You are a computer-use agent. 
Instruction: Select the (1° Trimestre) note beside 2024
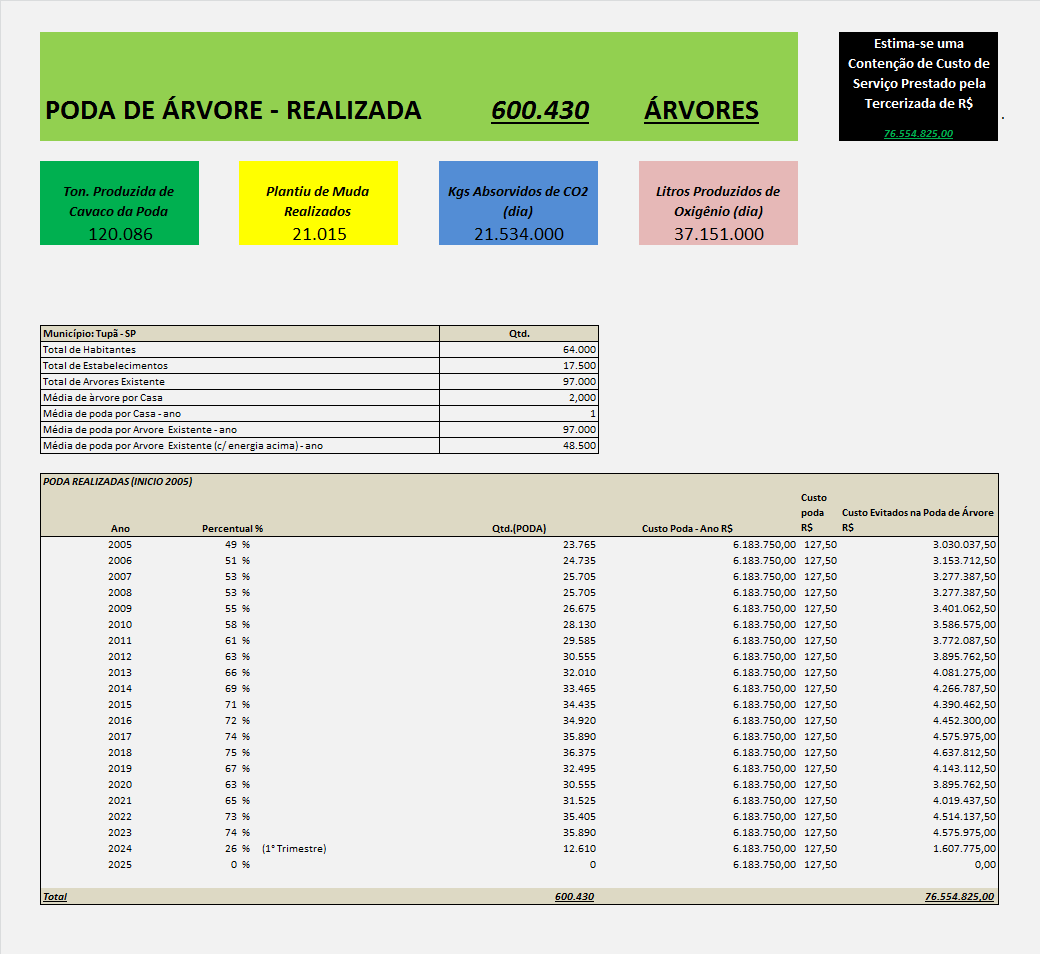pyautogui.click(x=294, y=848)
